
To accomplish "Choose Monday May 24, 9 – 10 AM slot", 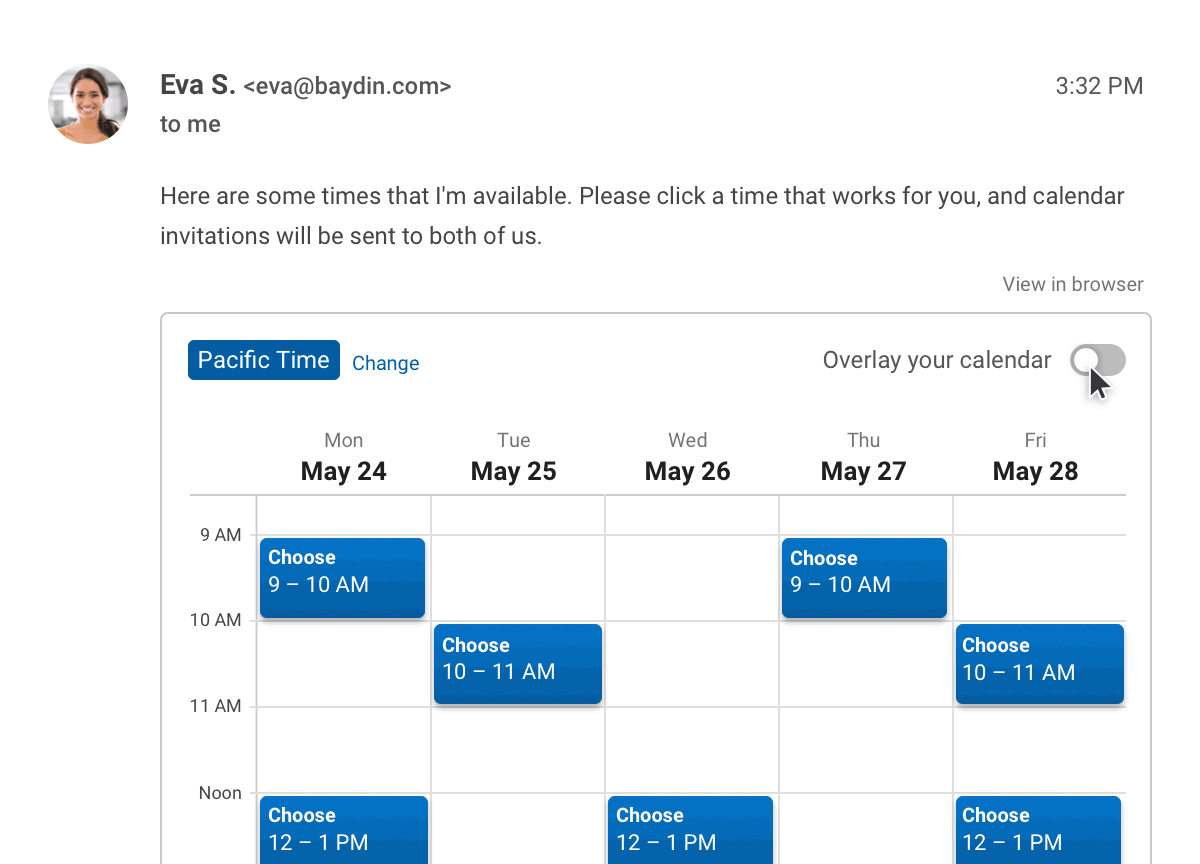I will click(342, 577).
